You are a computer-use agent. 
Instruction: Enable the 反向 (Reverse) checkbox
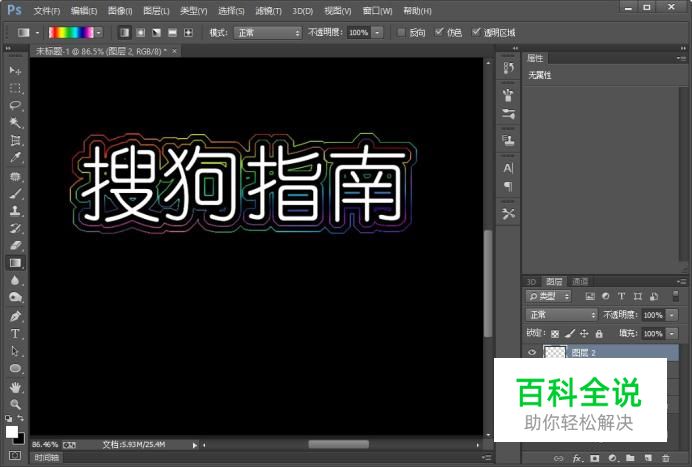[401, 32]
